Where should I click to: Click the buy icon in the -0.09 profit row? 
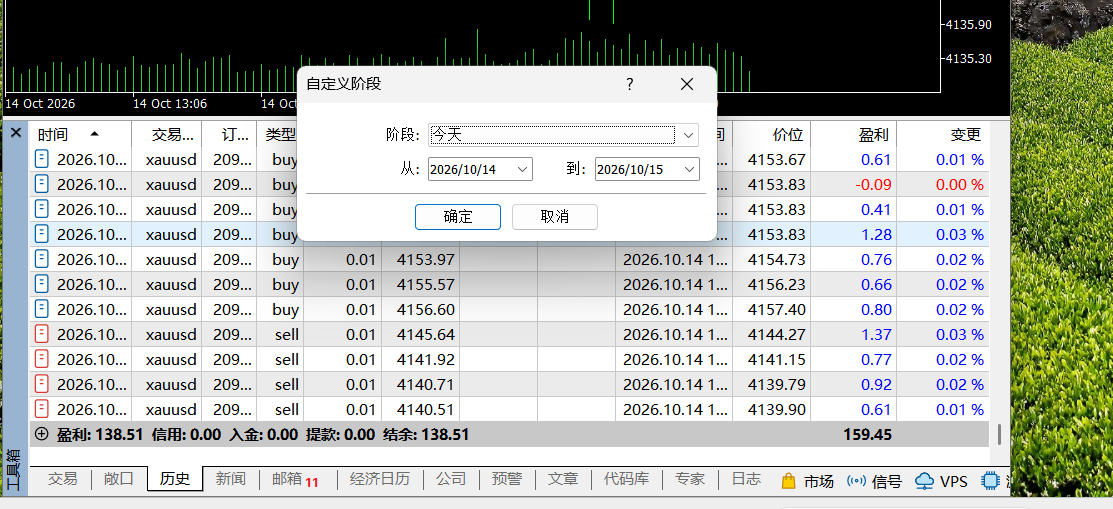42,185
